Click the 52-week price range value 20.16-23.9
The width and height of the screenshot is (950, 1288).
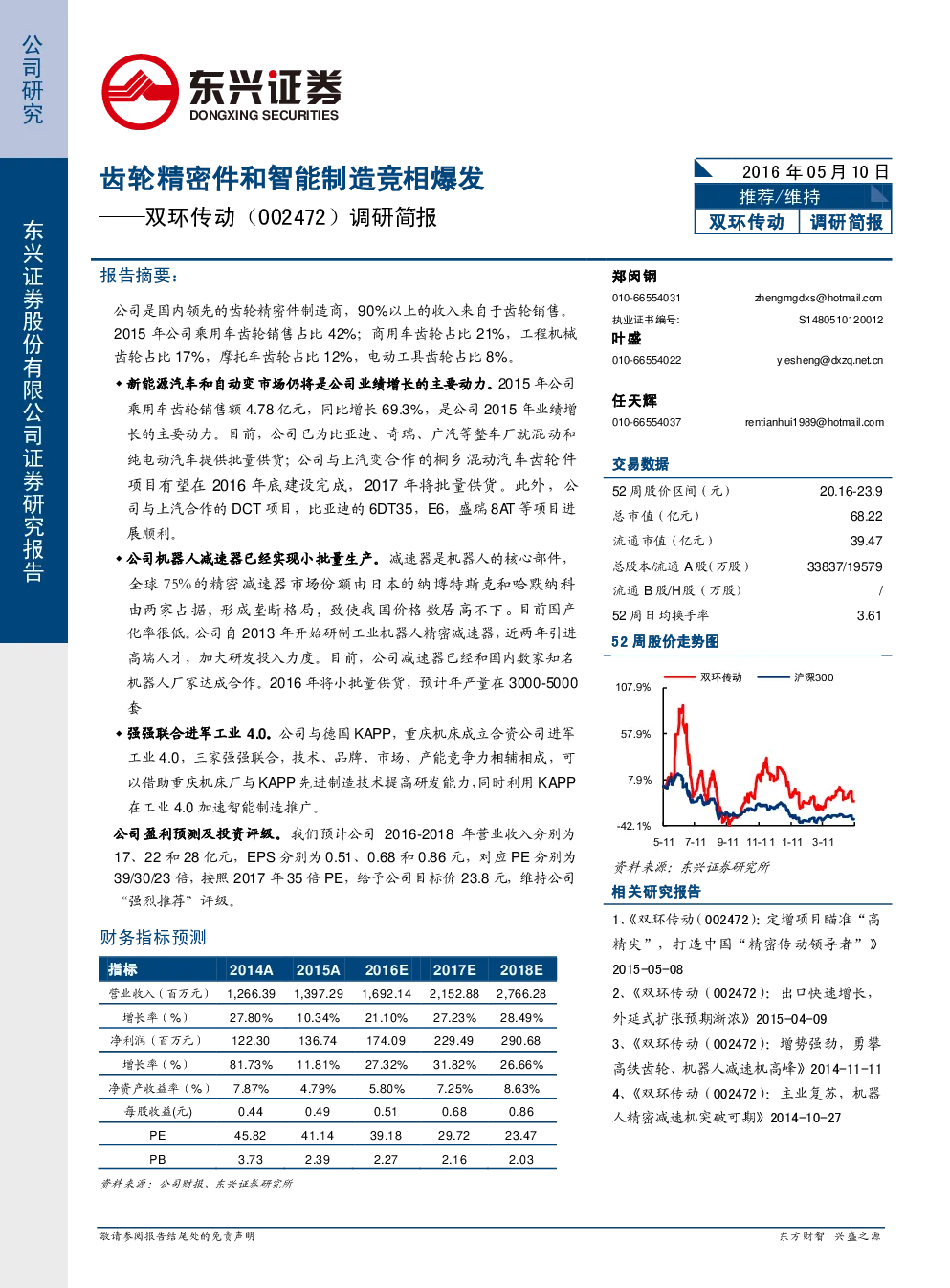pyautogui.click(x=851, y=491)
